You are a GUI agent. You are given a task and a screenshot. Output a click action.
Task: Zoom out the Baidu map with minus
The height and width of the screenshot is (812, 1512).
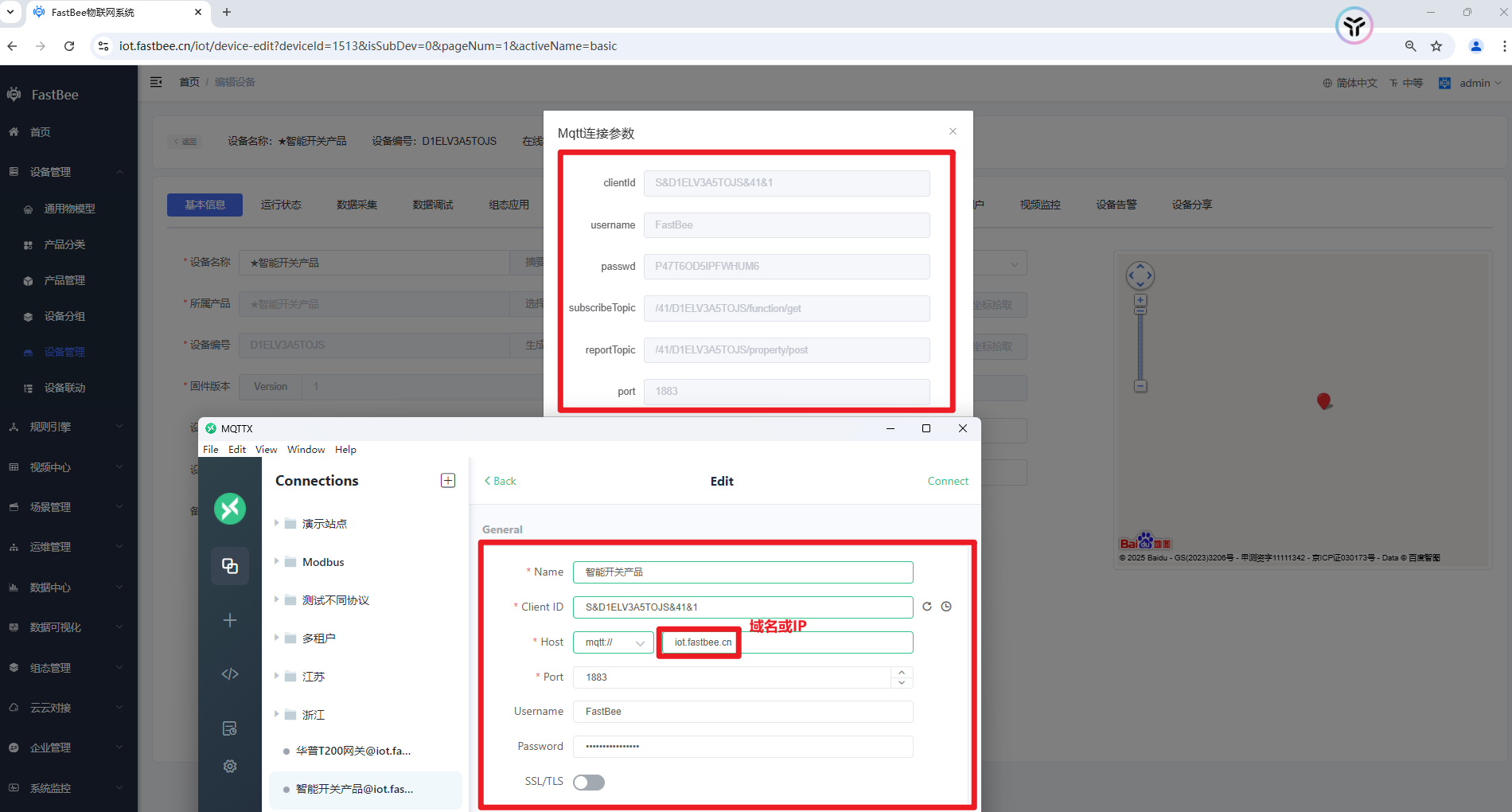1140,386
